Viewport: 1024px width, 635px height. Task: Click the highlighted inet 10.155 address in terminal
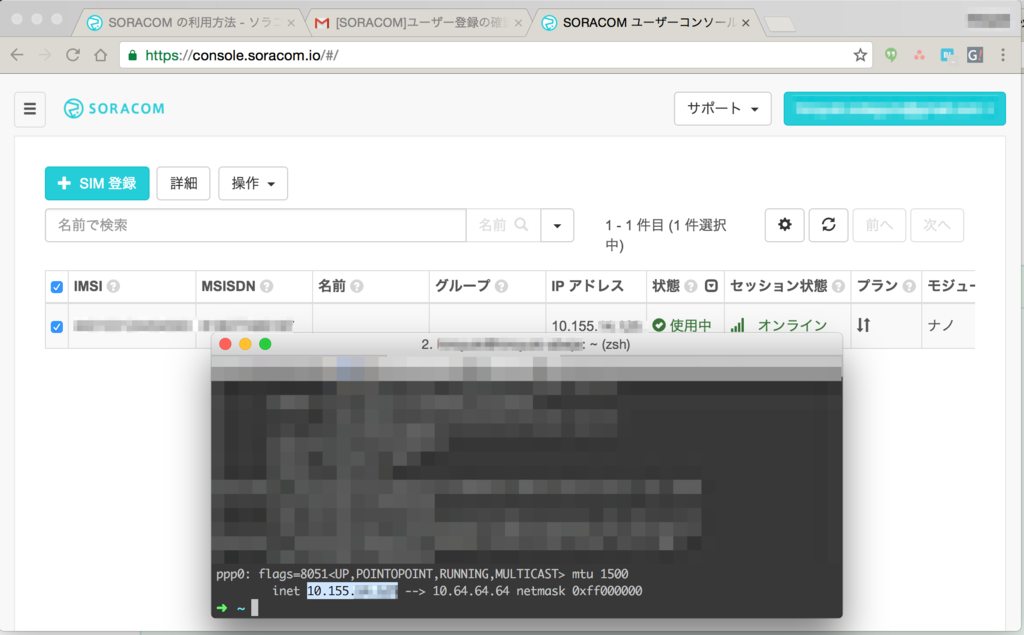click(352, 591)
